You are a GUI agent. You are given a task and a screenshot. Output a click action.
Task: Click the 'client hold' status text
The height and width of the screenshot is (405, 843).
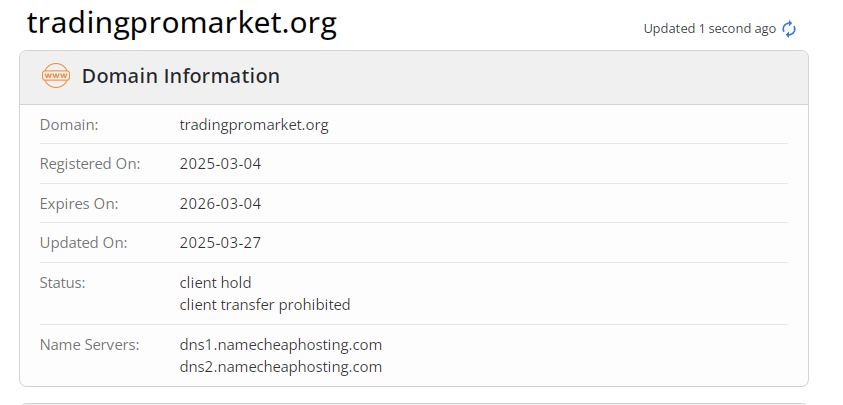point(215,282)
